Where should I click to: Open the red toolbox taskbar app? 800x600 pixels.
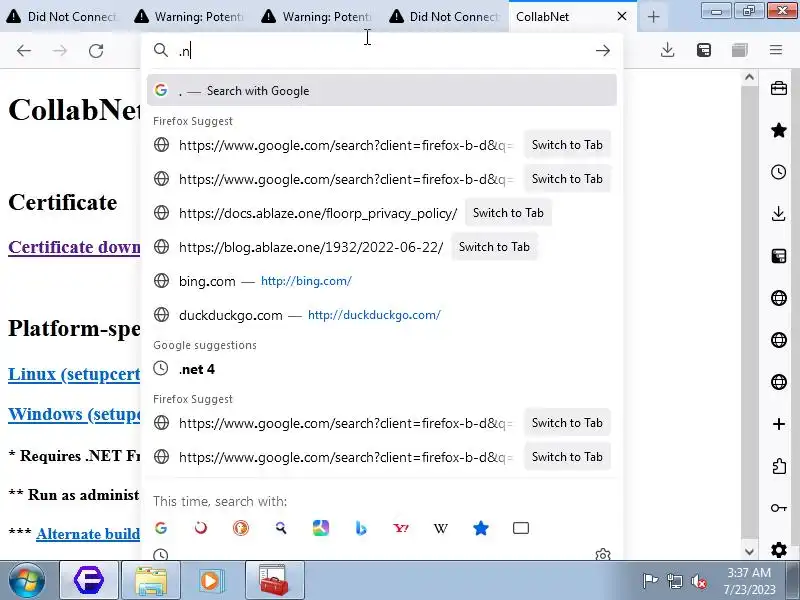pos(274,580)
